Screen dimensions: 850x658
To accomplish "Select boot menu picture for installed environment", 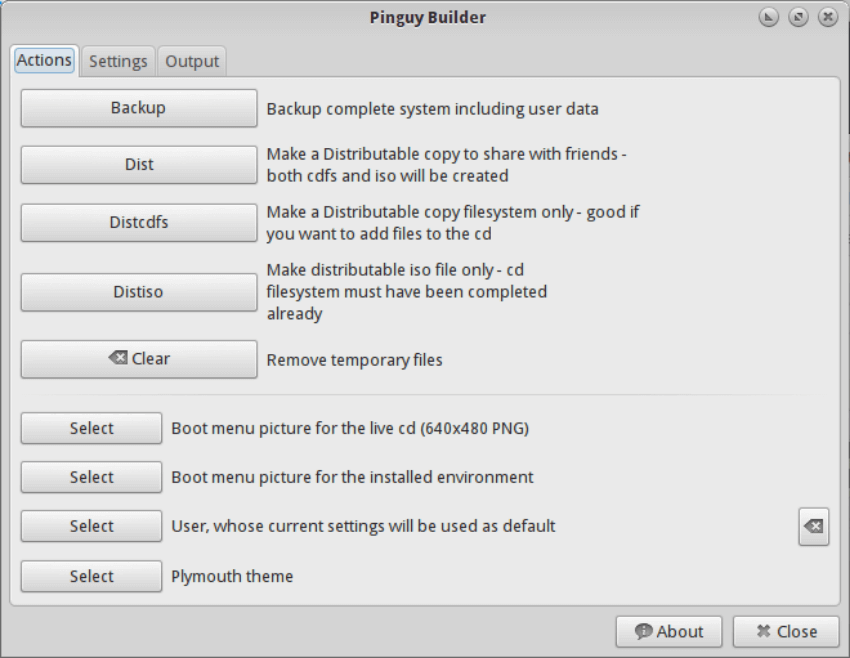I will pyautogui.click(x=92, y=477).
